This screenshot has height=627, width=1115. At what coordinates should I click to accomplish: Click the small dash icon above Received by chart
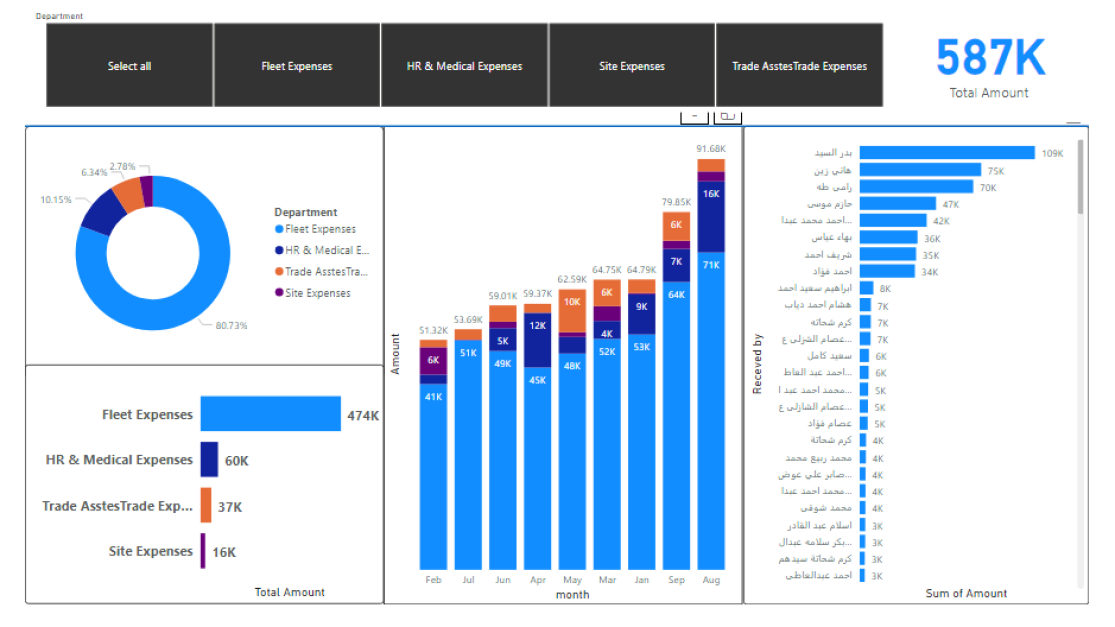click(1073, 123)
